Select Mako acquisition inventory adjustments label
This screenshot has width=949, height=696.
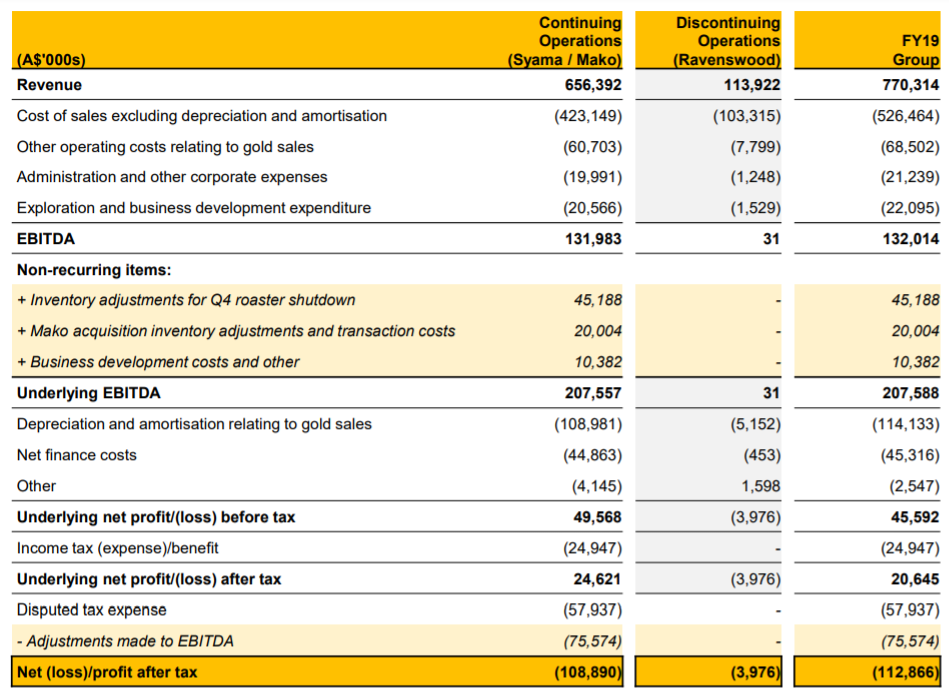pyautogui.click(x=236, y=331)
